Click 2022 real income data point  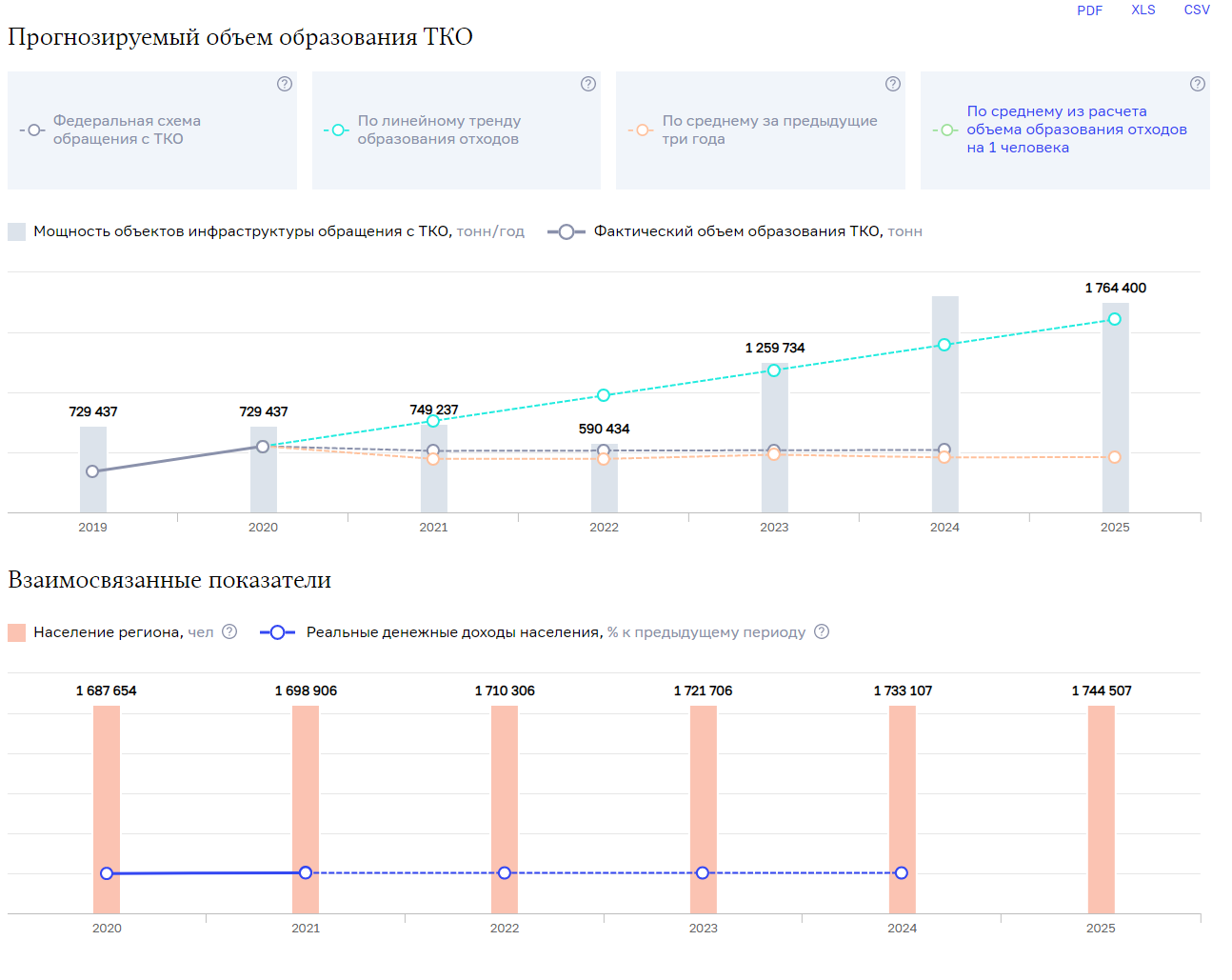(505, 872)
